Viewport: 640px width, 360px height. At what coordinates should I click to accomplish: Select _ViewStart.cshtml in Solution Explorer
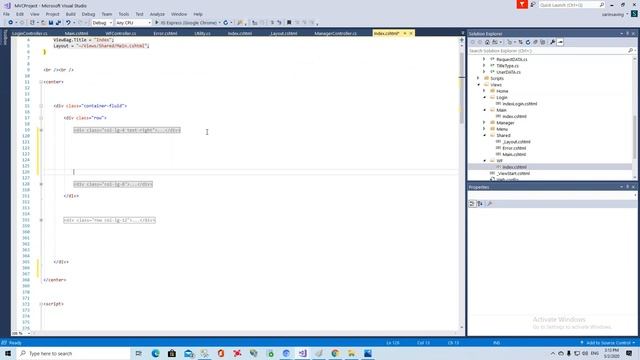(x=513, y=173)
